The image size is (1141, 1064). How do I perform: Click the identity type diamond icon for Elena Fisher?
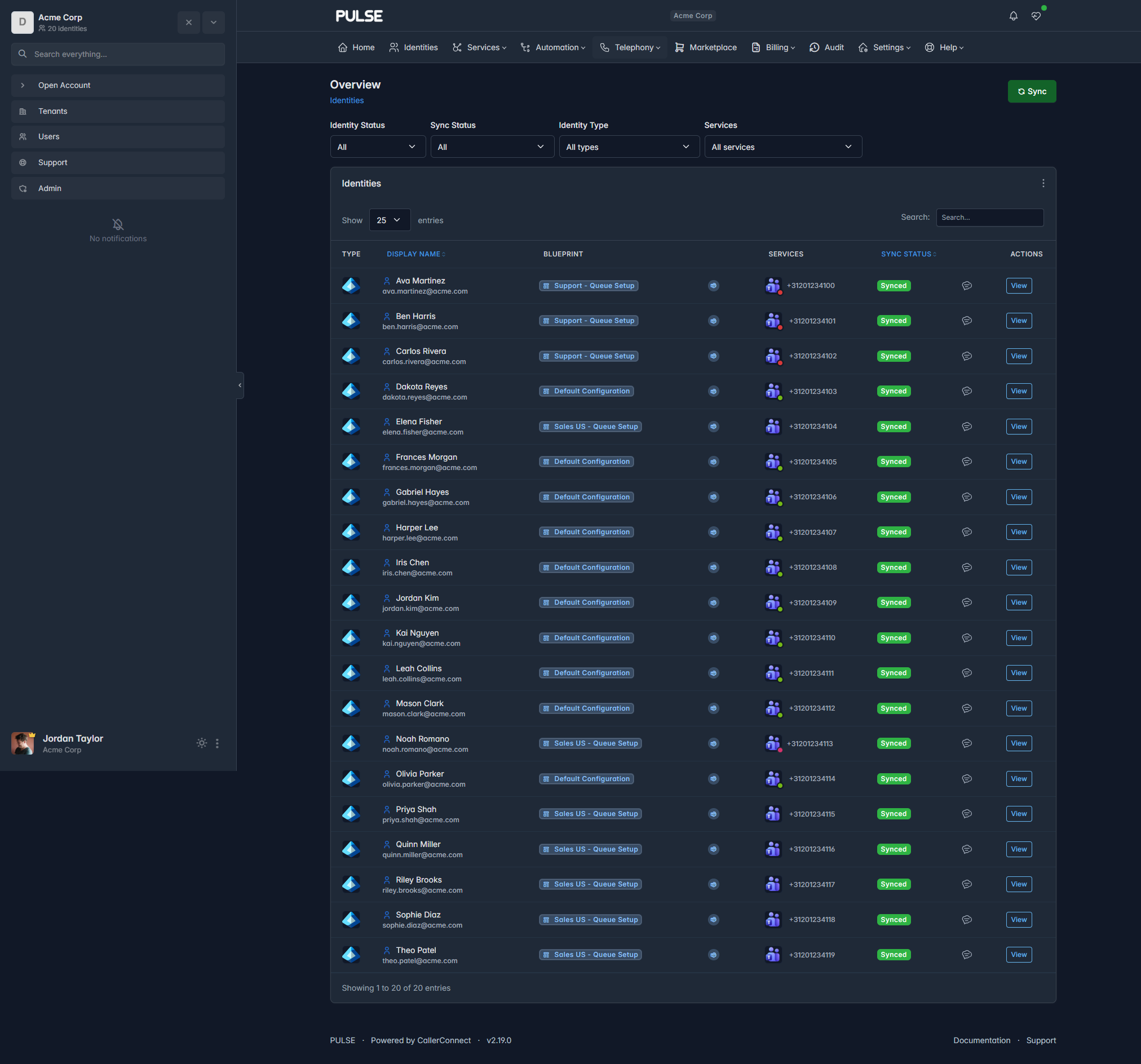click(351, 426)
